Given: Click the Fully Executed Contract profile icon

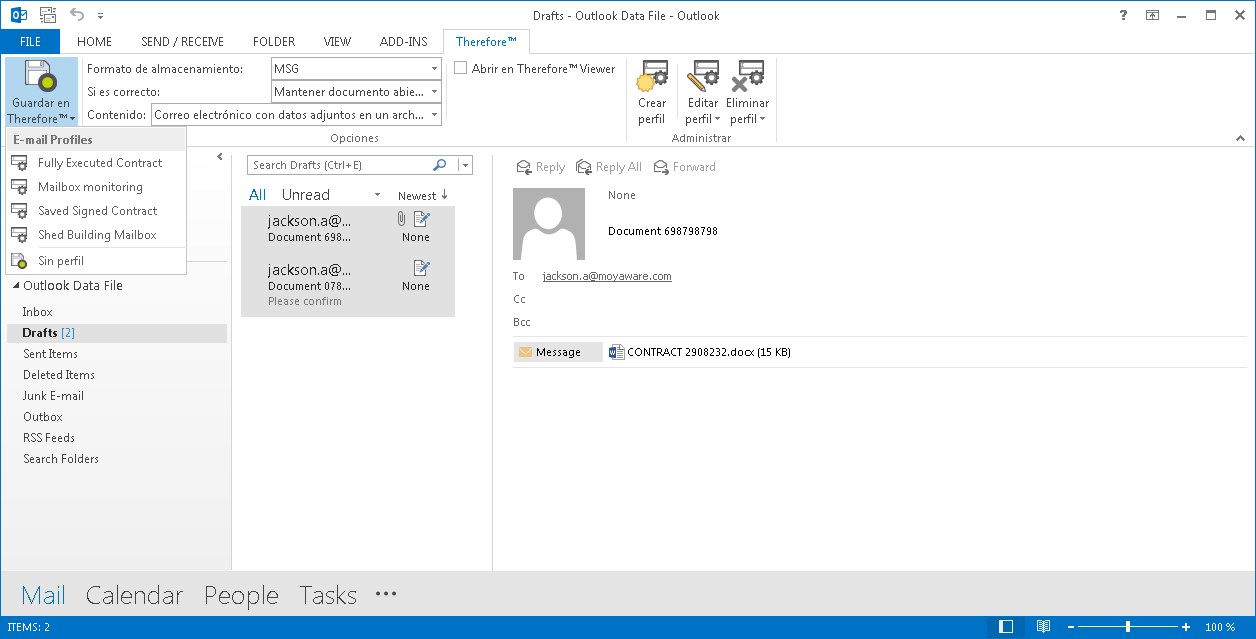Looking at the screenshot, I should click(x=19, y=163).
